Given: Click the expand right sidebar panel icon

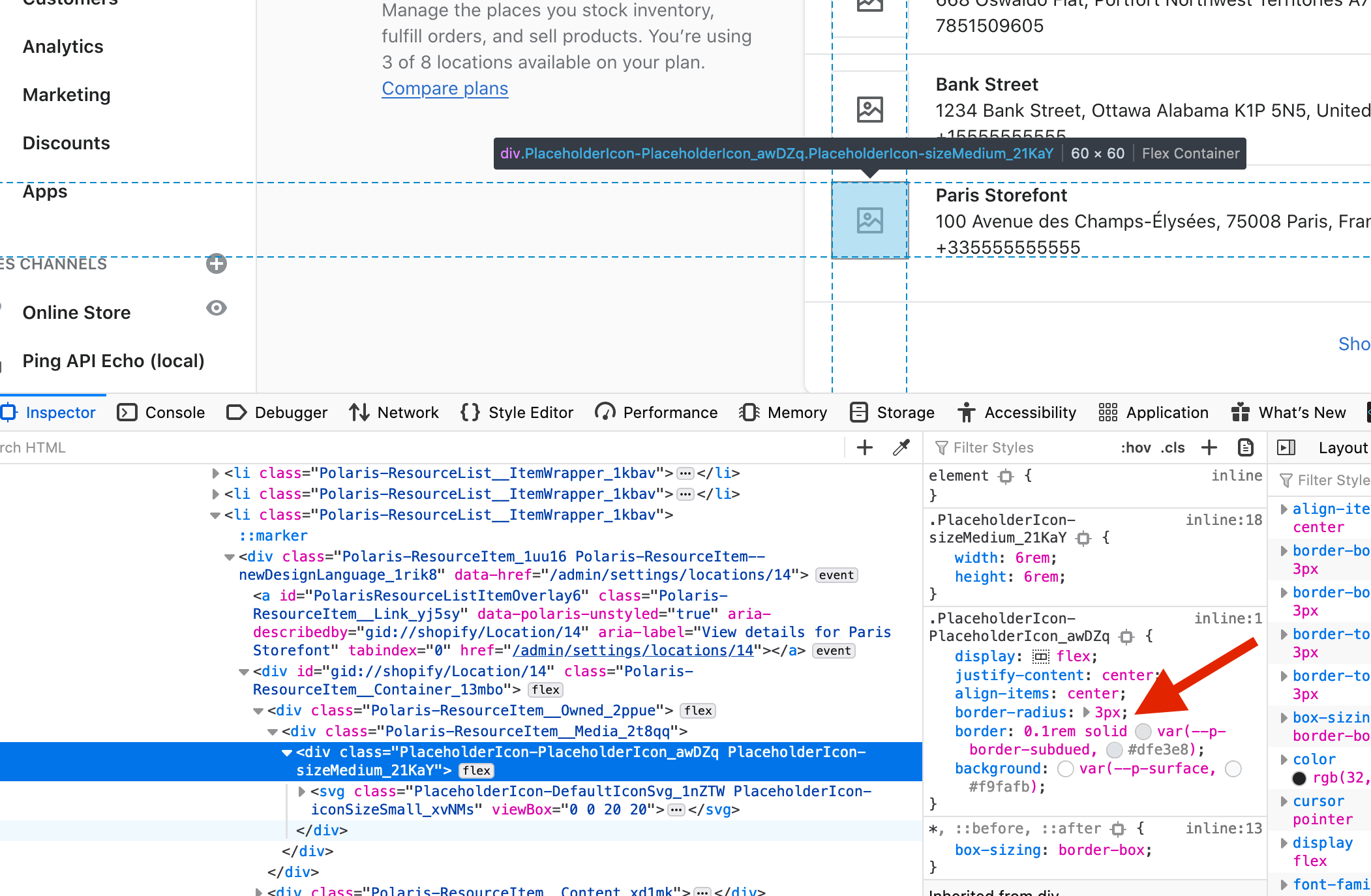Looking at the screenshot, I should click(x=1286, y=447).
